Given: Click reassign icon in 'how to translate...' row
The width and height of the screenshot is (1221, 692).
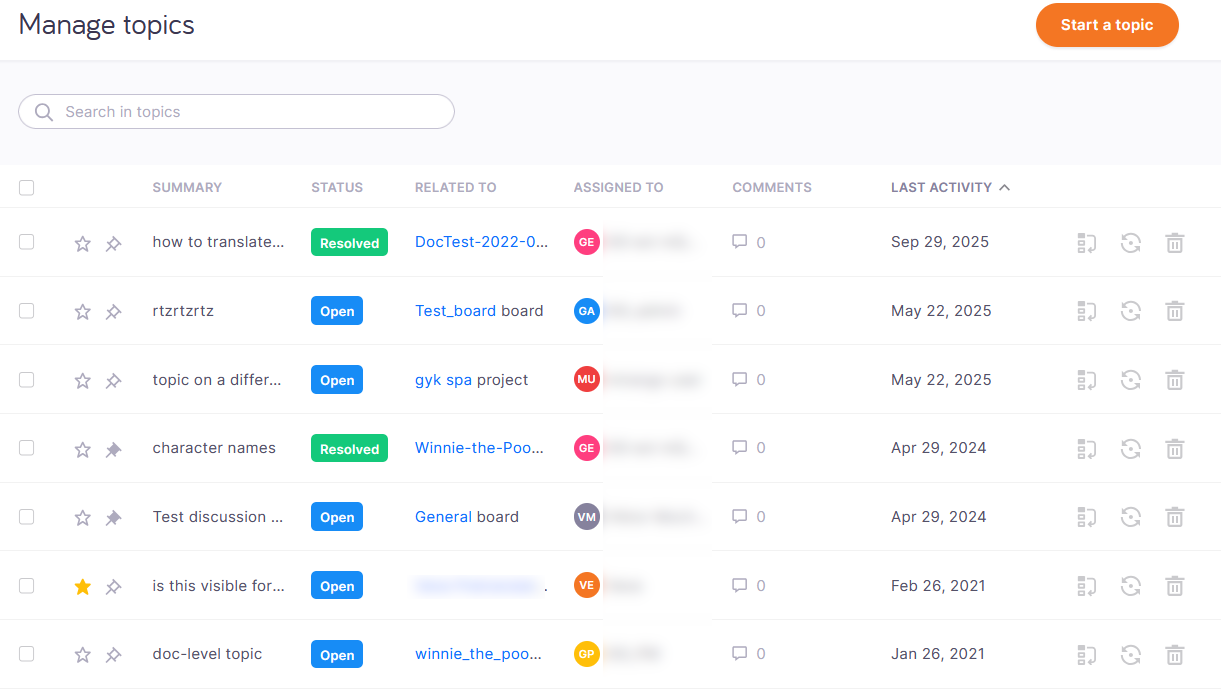Looking at the screenshot, I should pos(1087,242).
